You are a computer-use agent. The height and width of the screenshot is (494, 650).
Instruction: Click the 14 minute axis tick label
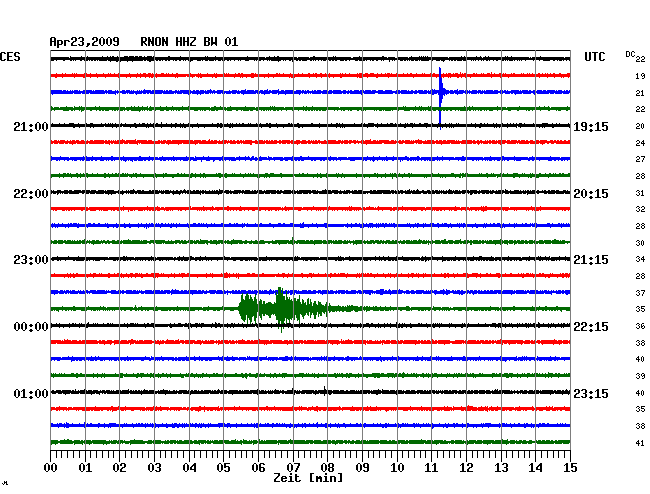(x=536, y=467)
